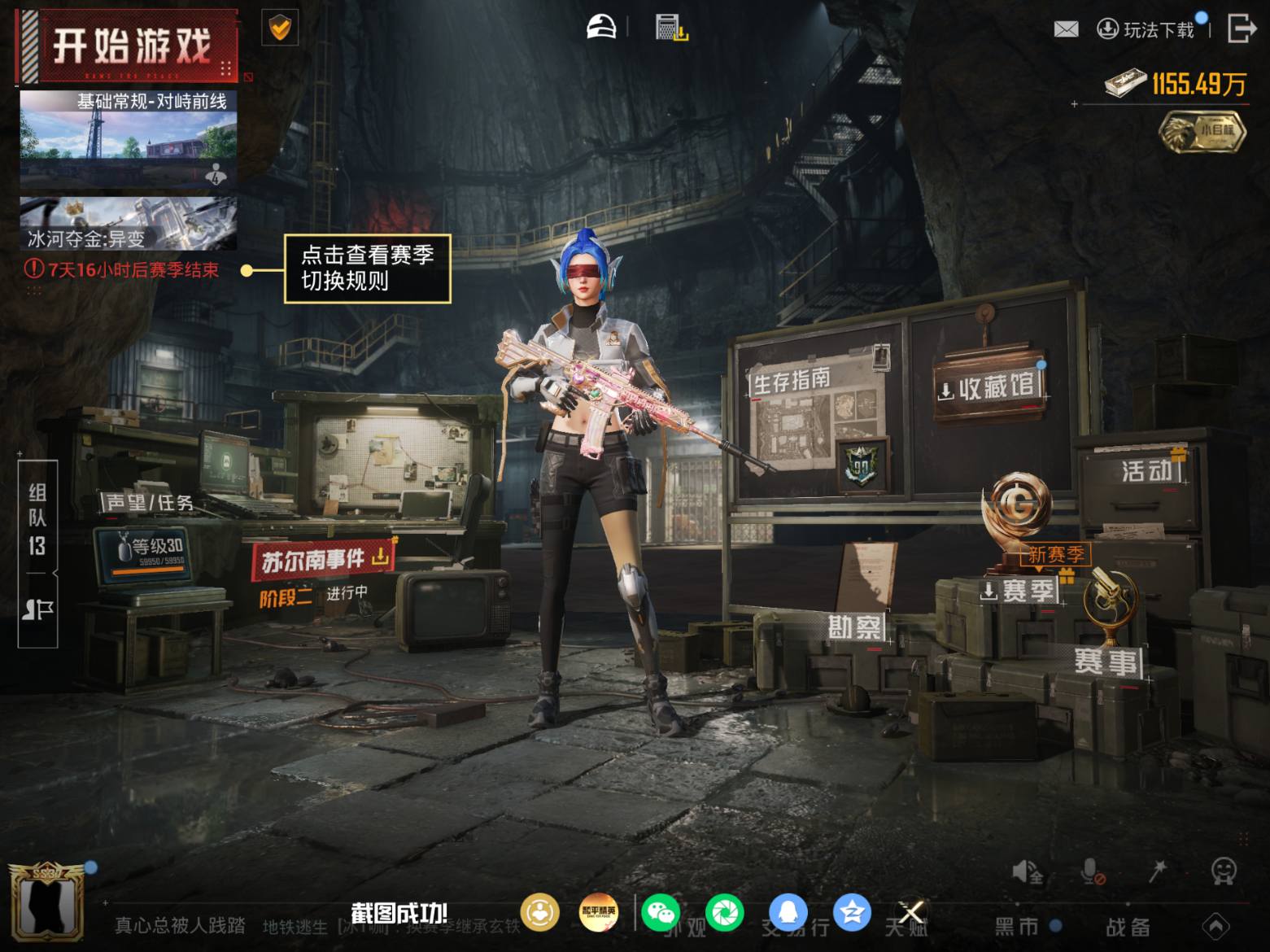The height and width of the screenshot is (952, 1270).
Task: Expand the bottom bar with the up-arrow icon
Action: coord(1216,926)
